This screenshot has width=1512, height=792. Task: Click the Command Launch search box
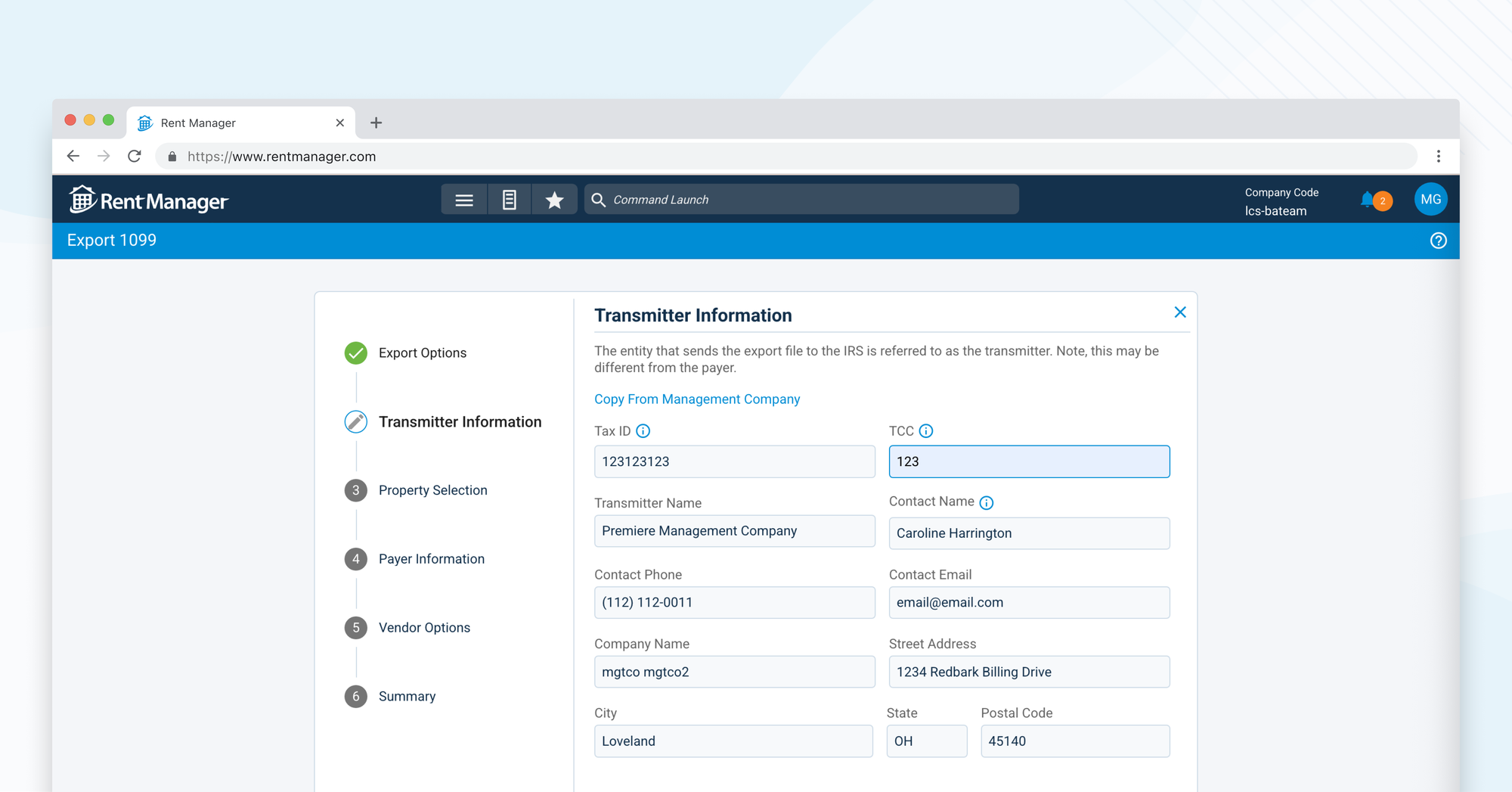(801, 200)
